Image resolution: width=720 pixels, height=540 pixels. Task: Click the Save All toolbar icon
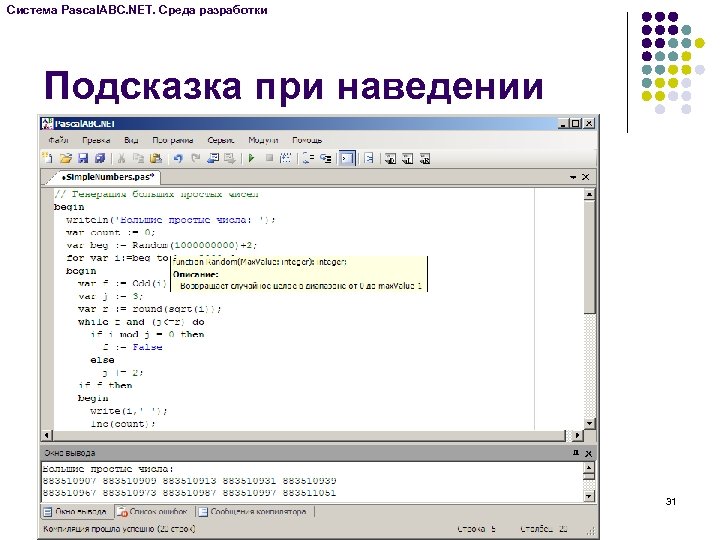(x=100, y=158)
